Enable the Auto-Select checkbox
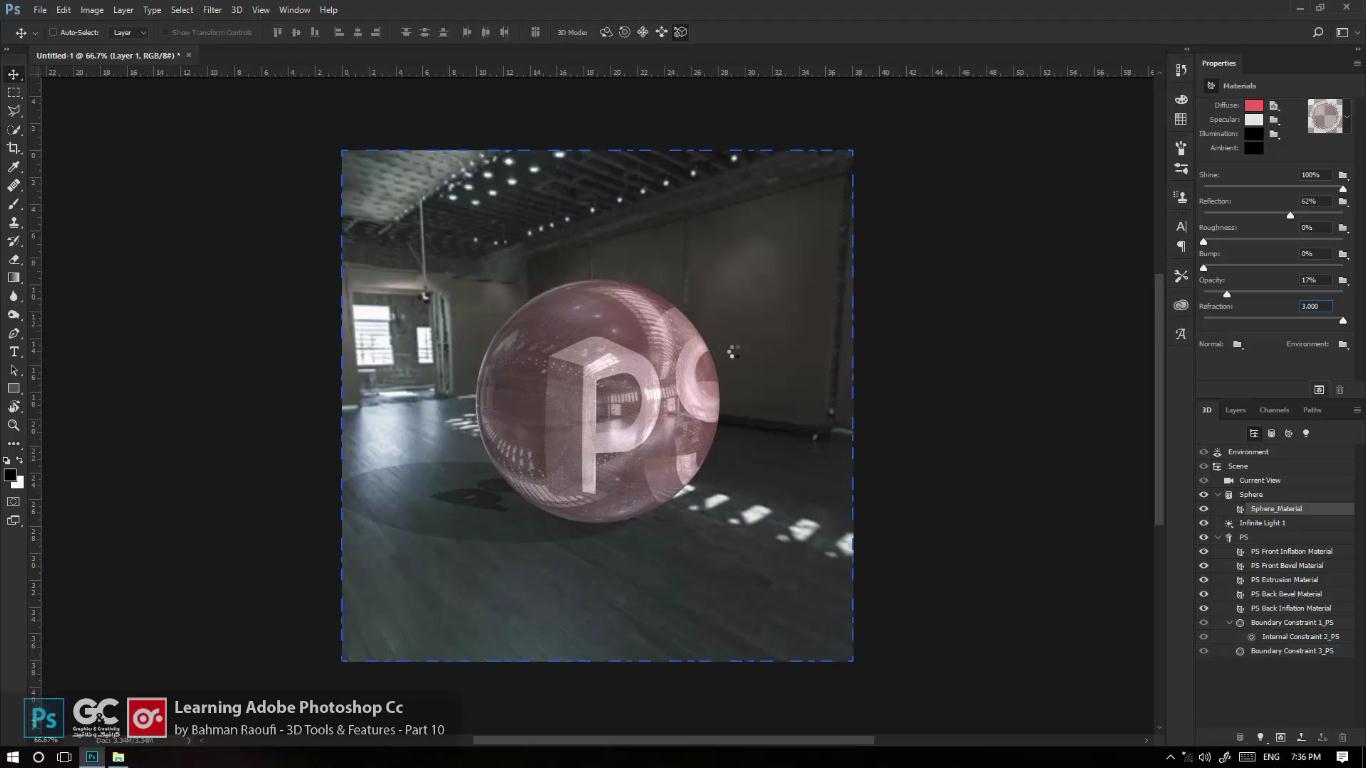Viewport: 1366px width, 768px height. point(53,32)
